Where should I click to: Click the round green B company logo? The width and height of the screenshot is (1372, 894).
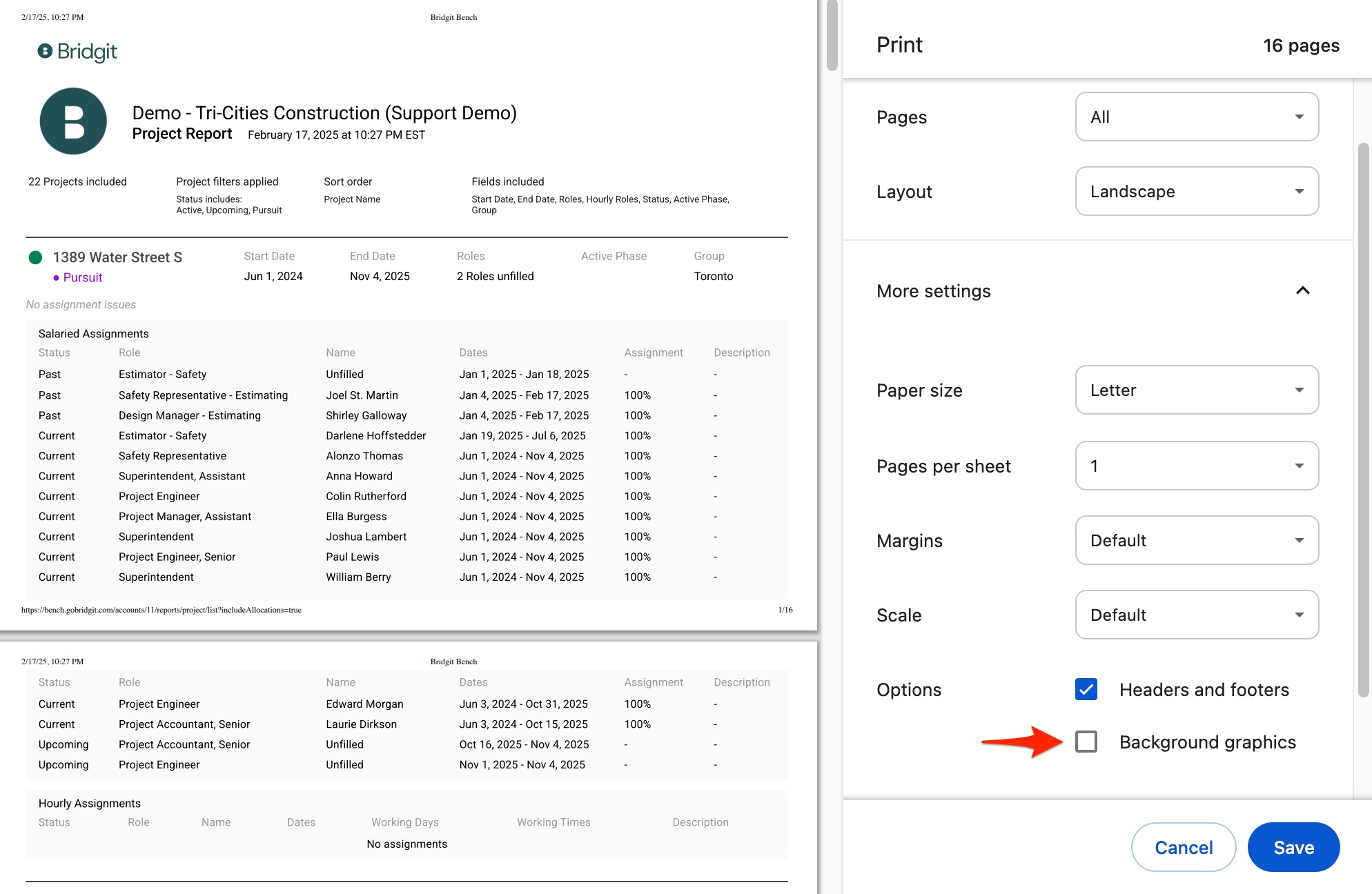pos(73,121)
